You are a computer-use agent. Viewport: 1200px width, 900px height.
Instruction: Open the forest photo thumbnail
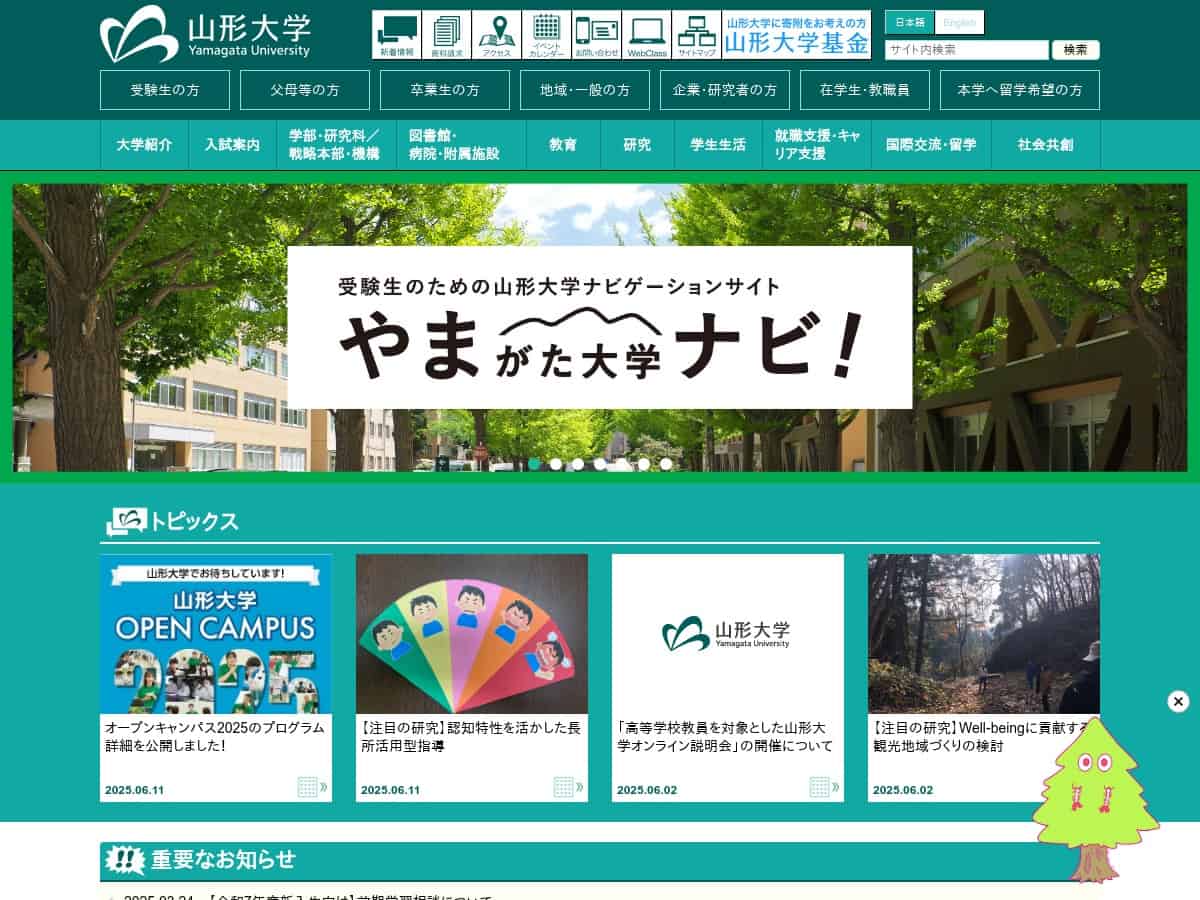click(984, 634)
